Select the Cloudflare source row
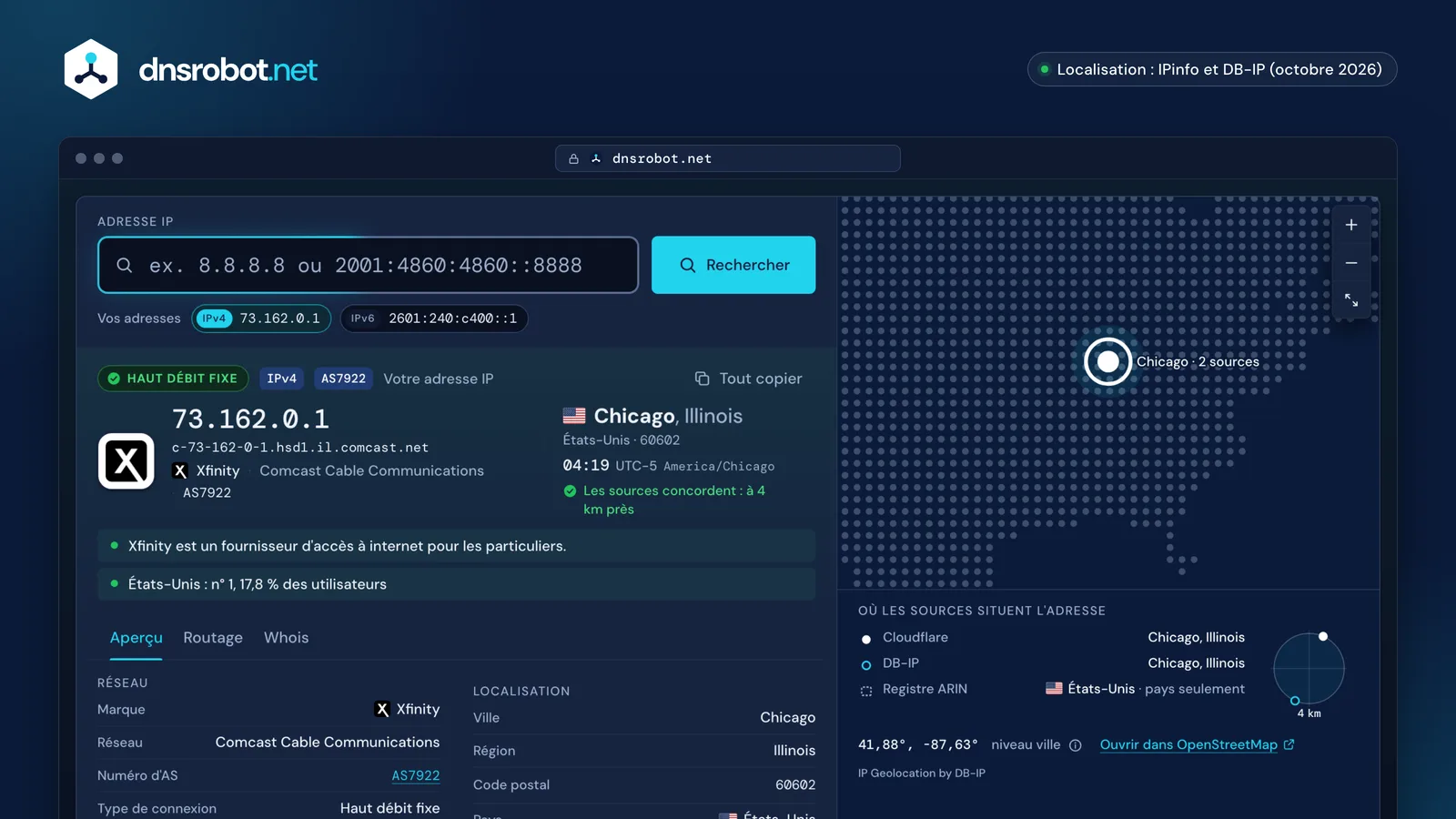Viewport: 1456px width, 819px height. click(1052, 638)
